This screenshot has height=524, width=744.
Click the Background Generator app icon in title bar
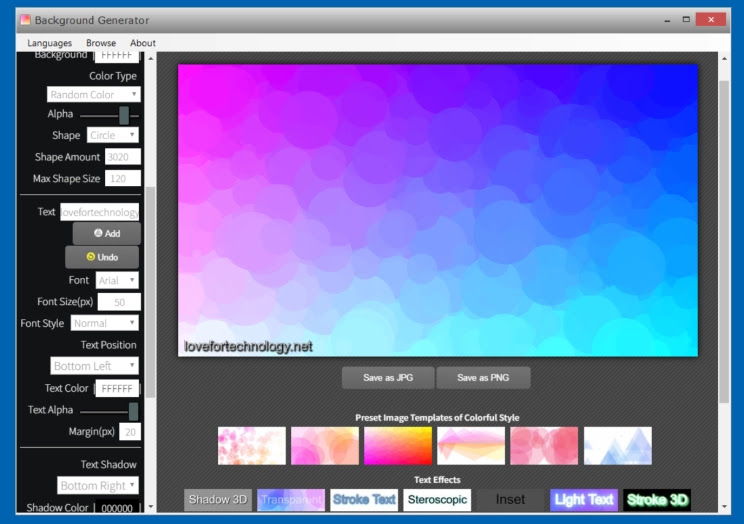pos(25,20)
